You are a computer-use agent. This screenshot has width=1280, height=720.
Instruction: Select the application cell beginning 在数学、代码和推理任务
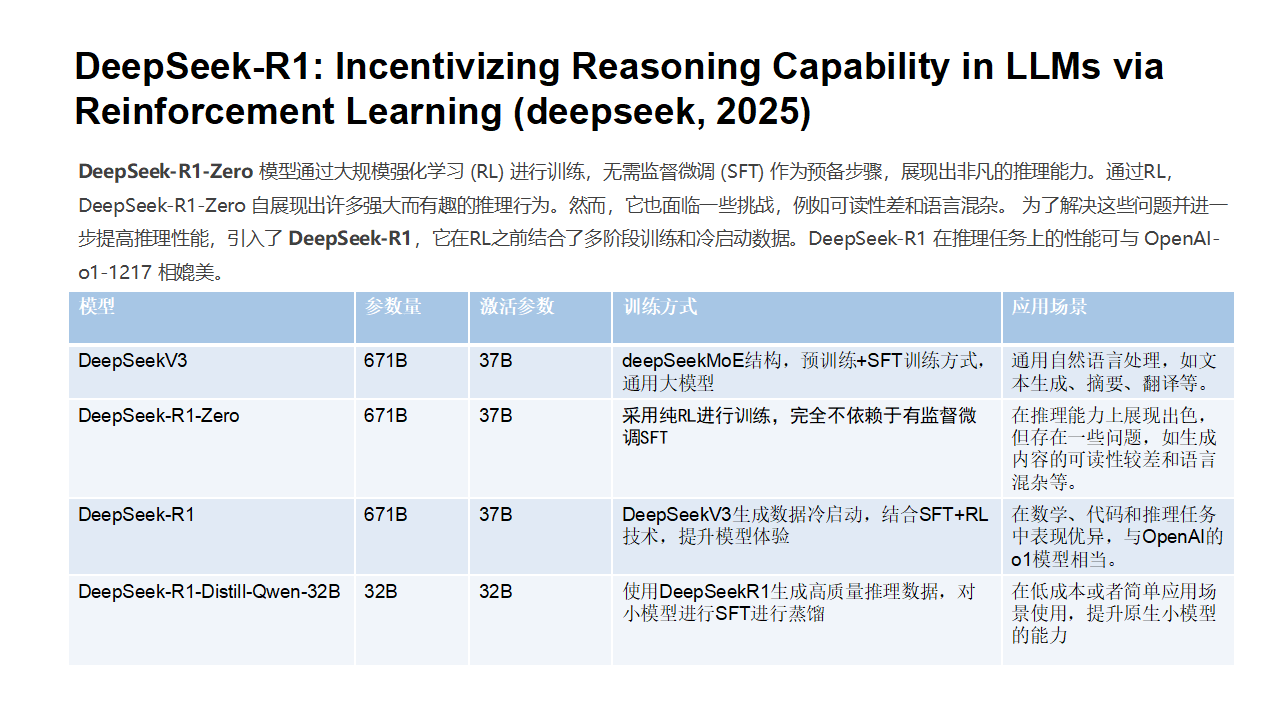click(1118, 536)
